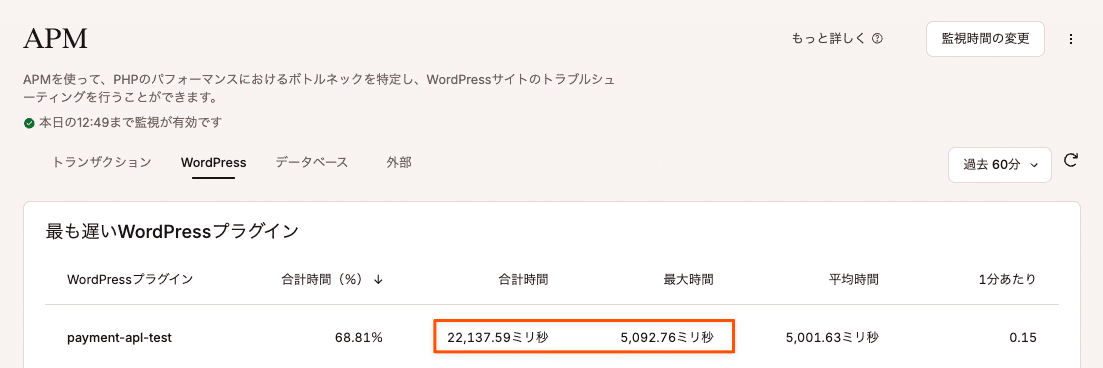Go to the 外部 tab

(399, 163)
